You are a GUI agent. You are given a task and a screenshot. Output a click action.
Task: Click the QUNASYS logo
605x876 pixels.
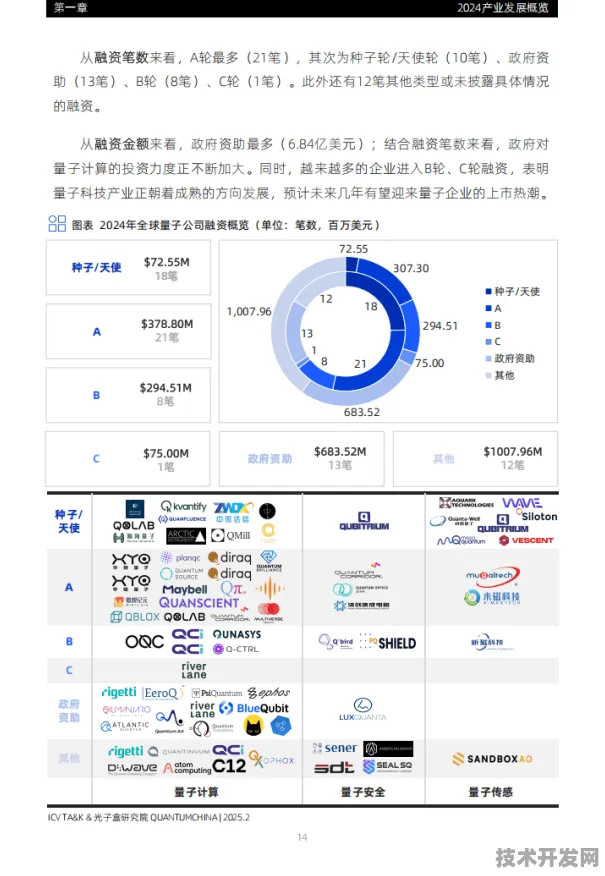pyautogui.click(x=237, y=635)
